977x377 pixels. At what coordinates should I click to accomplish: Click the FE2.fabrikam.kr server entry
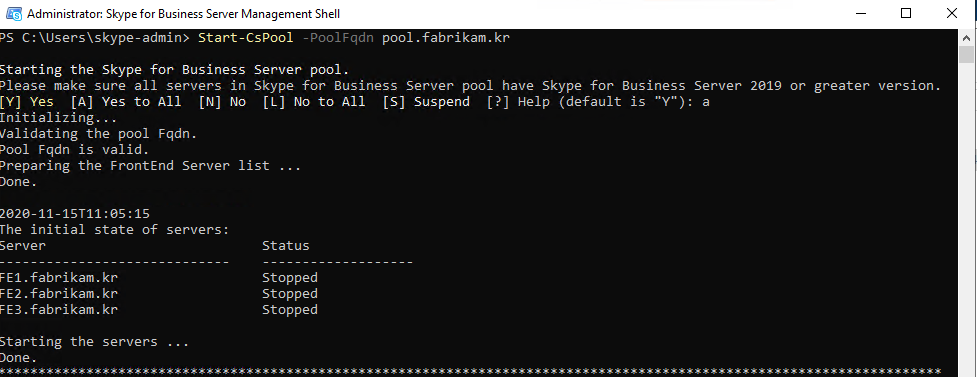click(59, 293)
